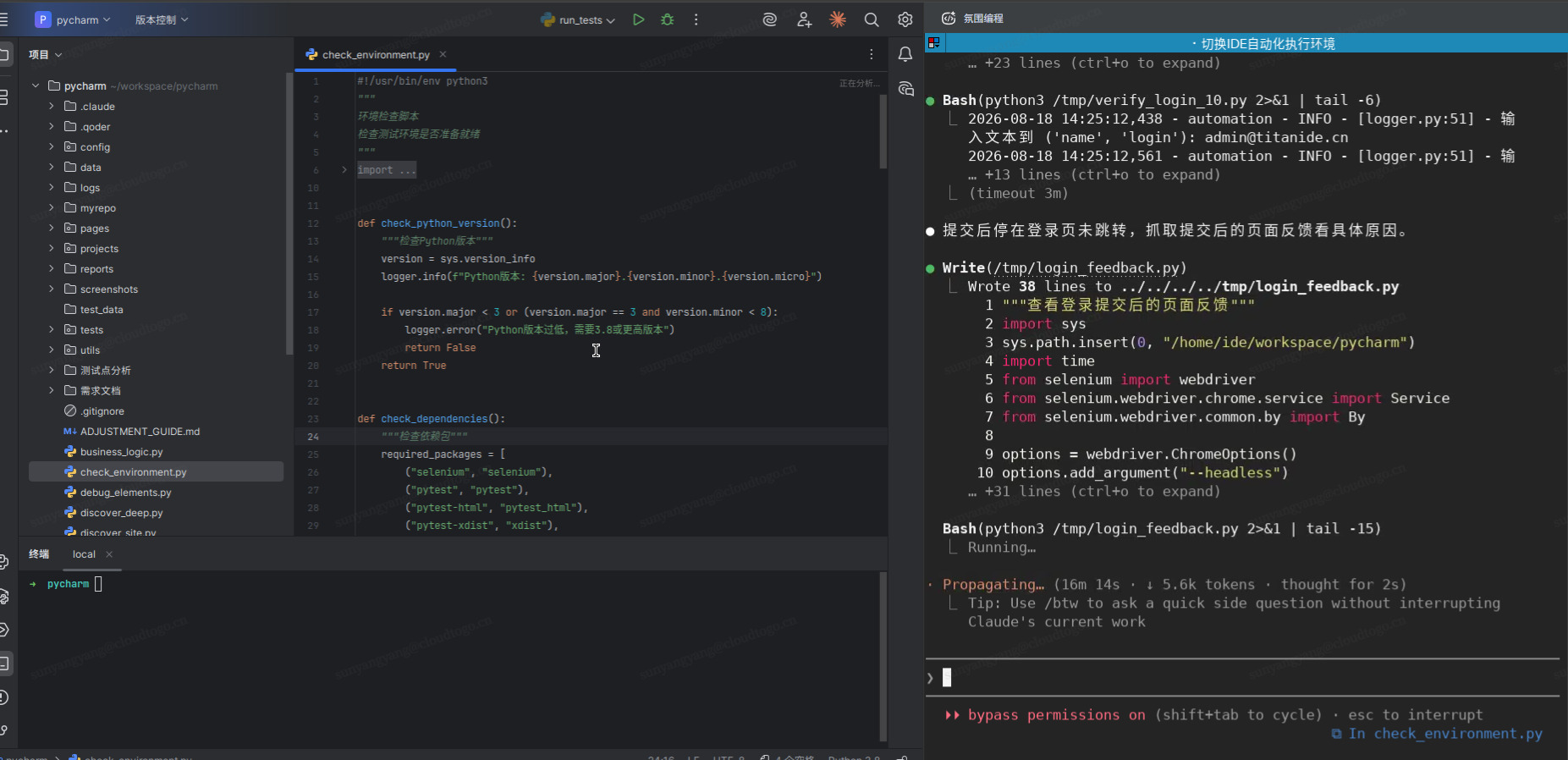Open the add collaborator person icon
1568x760 pixels.
coord(804,19)
